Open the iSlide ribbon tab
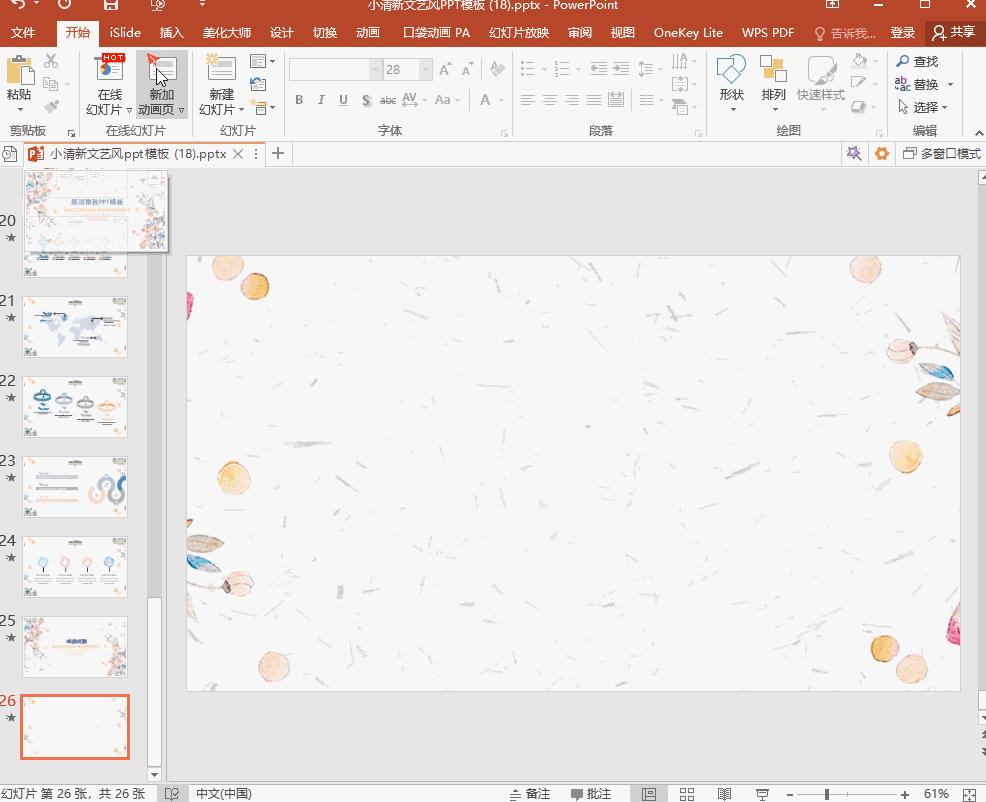This screenshot has width=986, height=802. (x=125, y=32)
